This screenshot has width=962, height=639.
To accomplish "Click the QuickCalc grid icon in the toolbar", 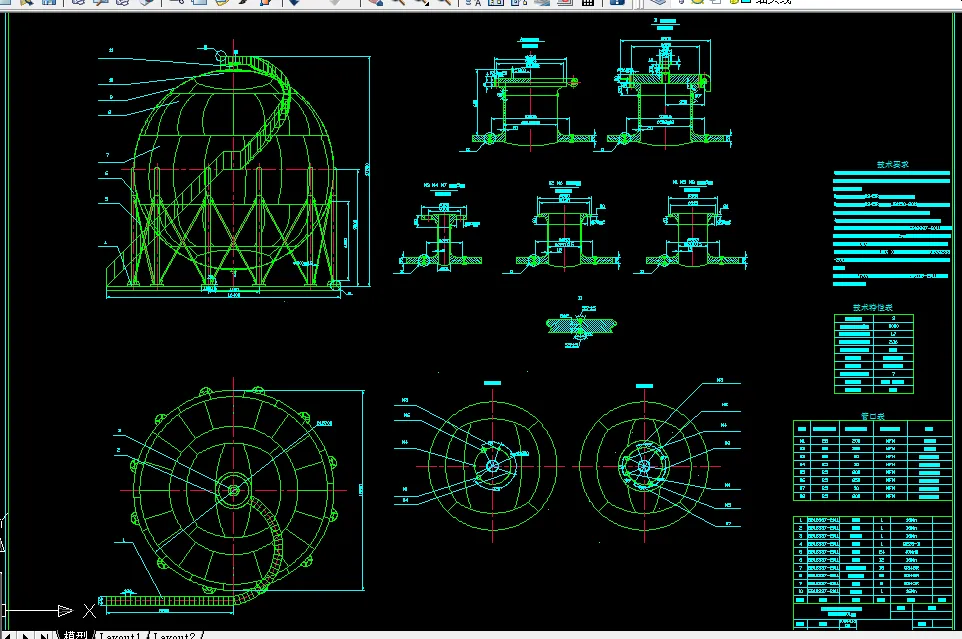I will coord(588,2).
